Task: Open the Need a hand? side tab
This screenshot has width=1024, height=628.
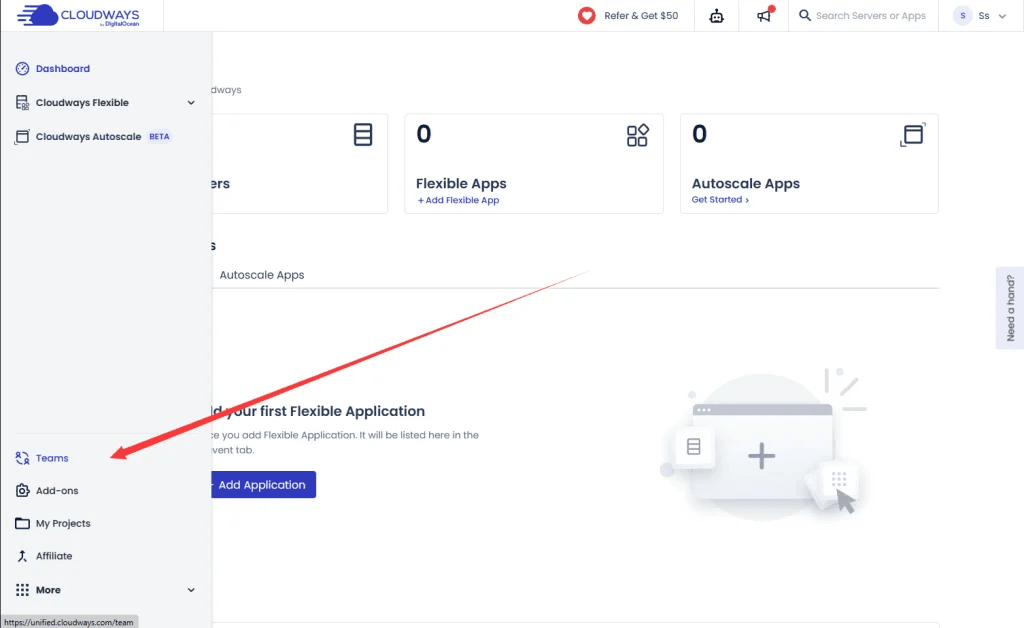Action: (1010, 308)
